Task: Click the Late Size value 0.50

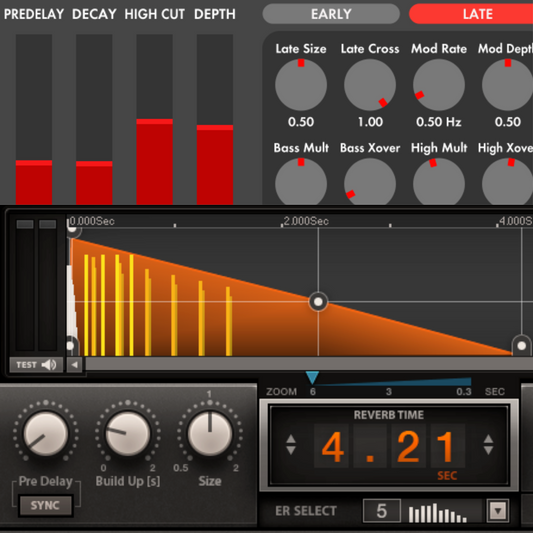Action: [x=301, y=122]
